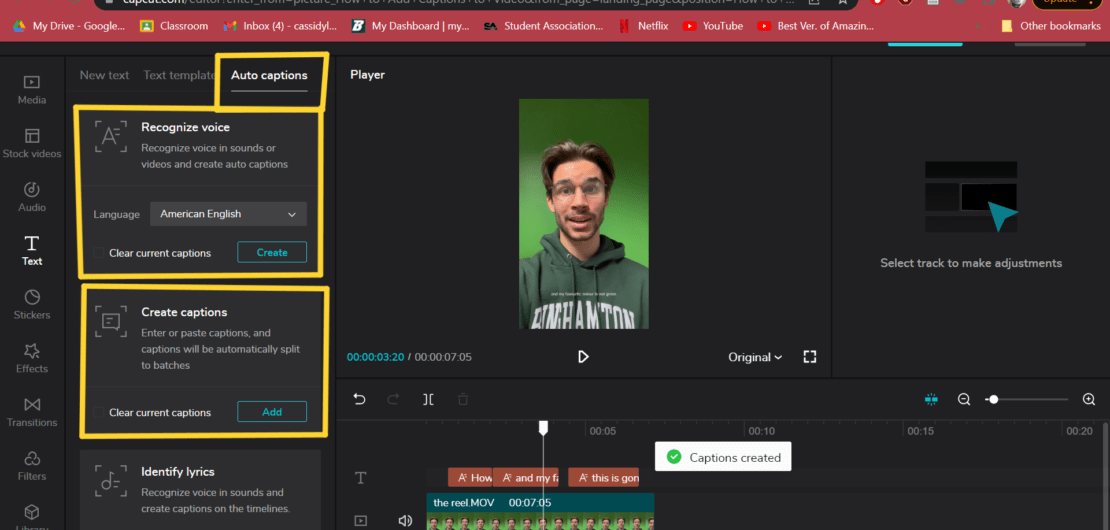Click the timeline zoom out magnifier
The height and width of the screenshot is (530, 1110).
point(963,399)
